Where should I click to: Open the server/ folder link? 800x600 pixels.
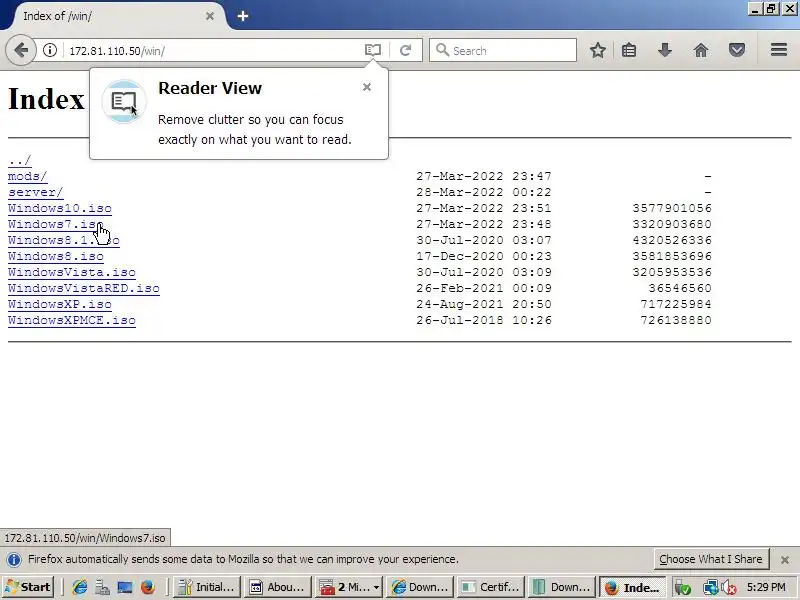click(36, 192)
